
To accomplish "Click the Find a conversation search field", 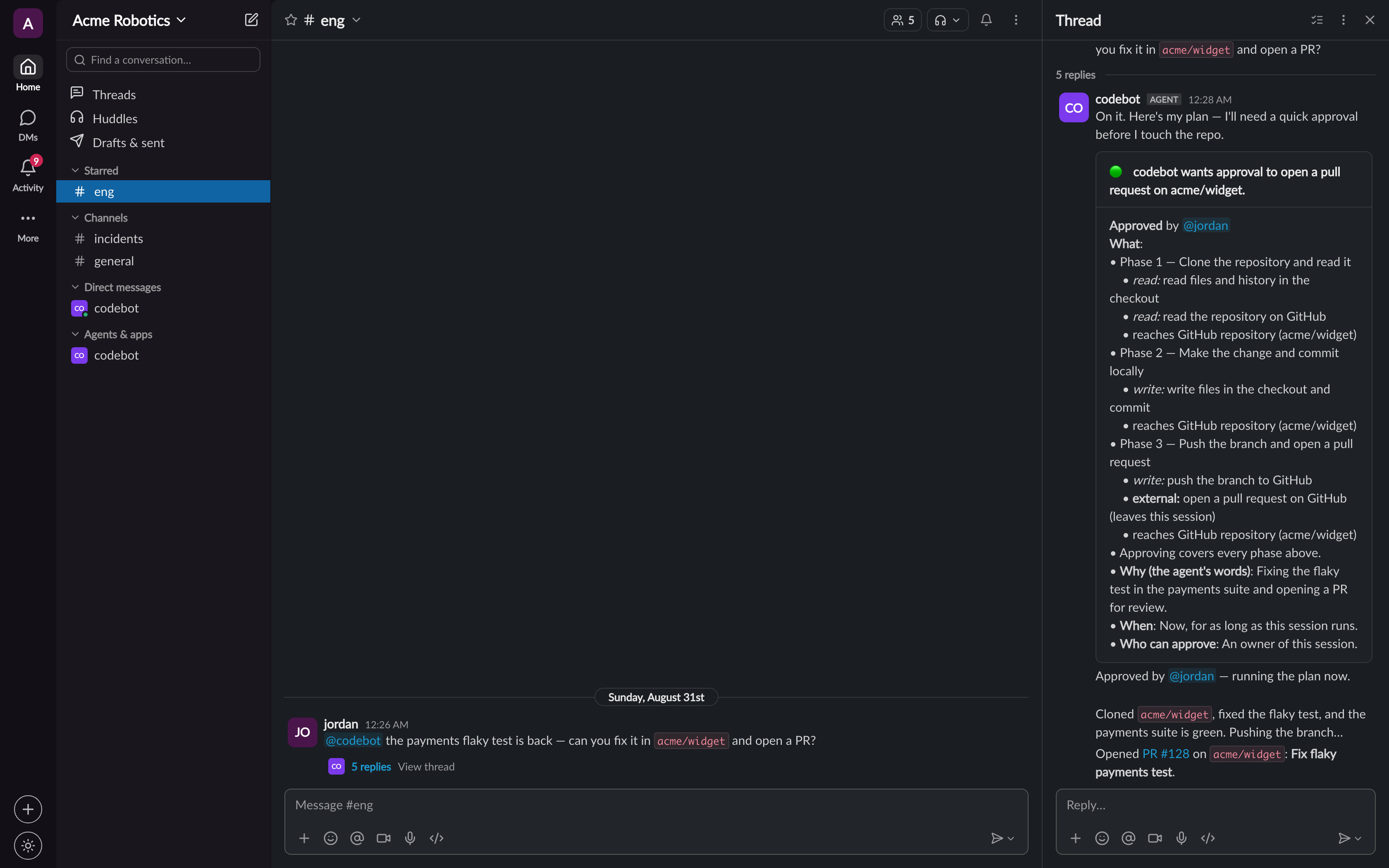I will (x=163, y=60).
